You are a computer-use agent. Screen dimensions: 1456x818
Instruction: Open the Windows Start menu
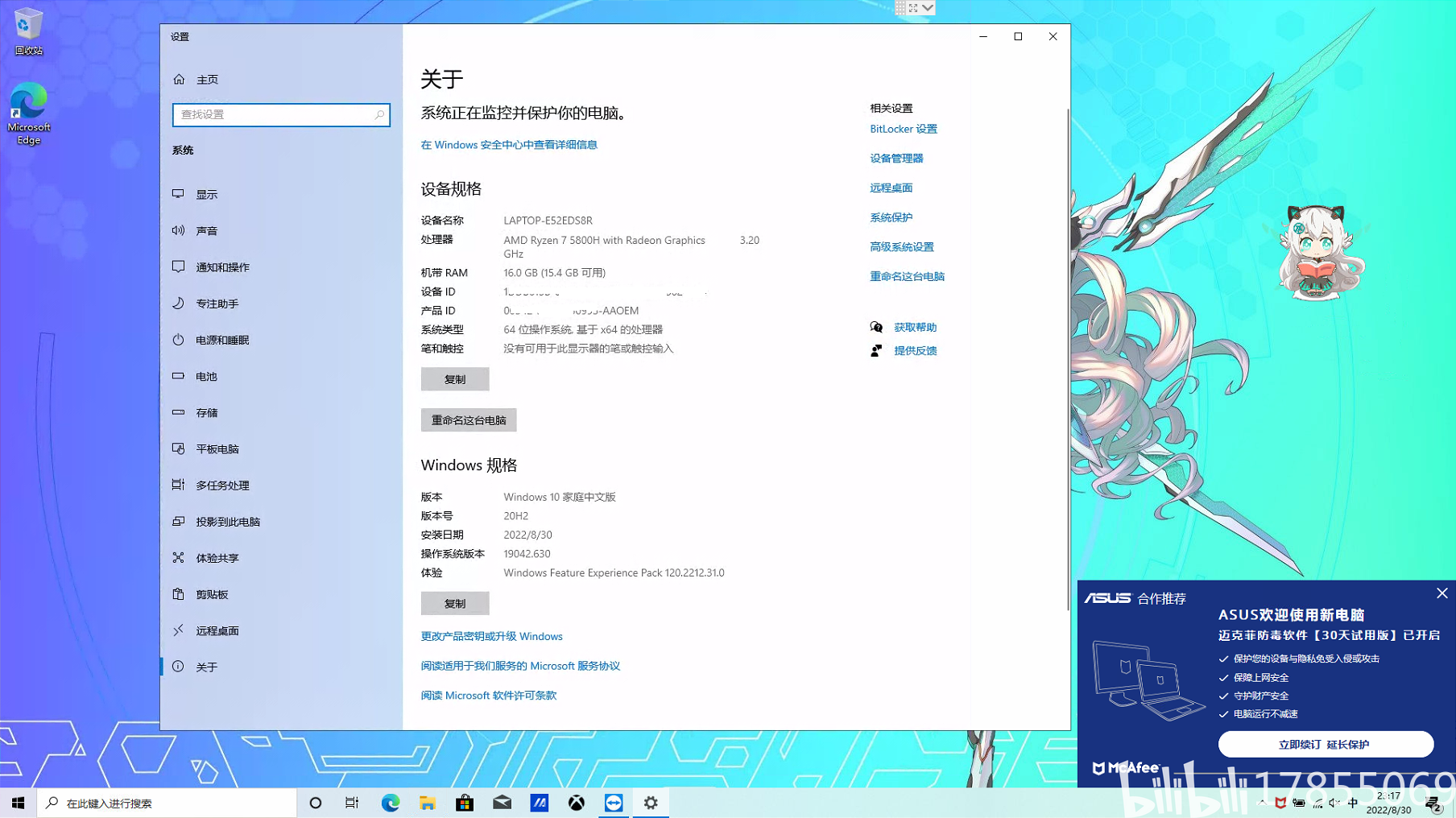click(x=18, y=803)
